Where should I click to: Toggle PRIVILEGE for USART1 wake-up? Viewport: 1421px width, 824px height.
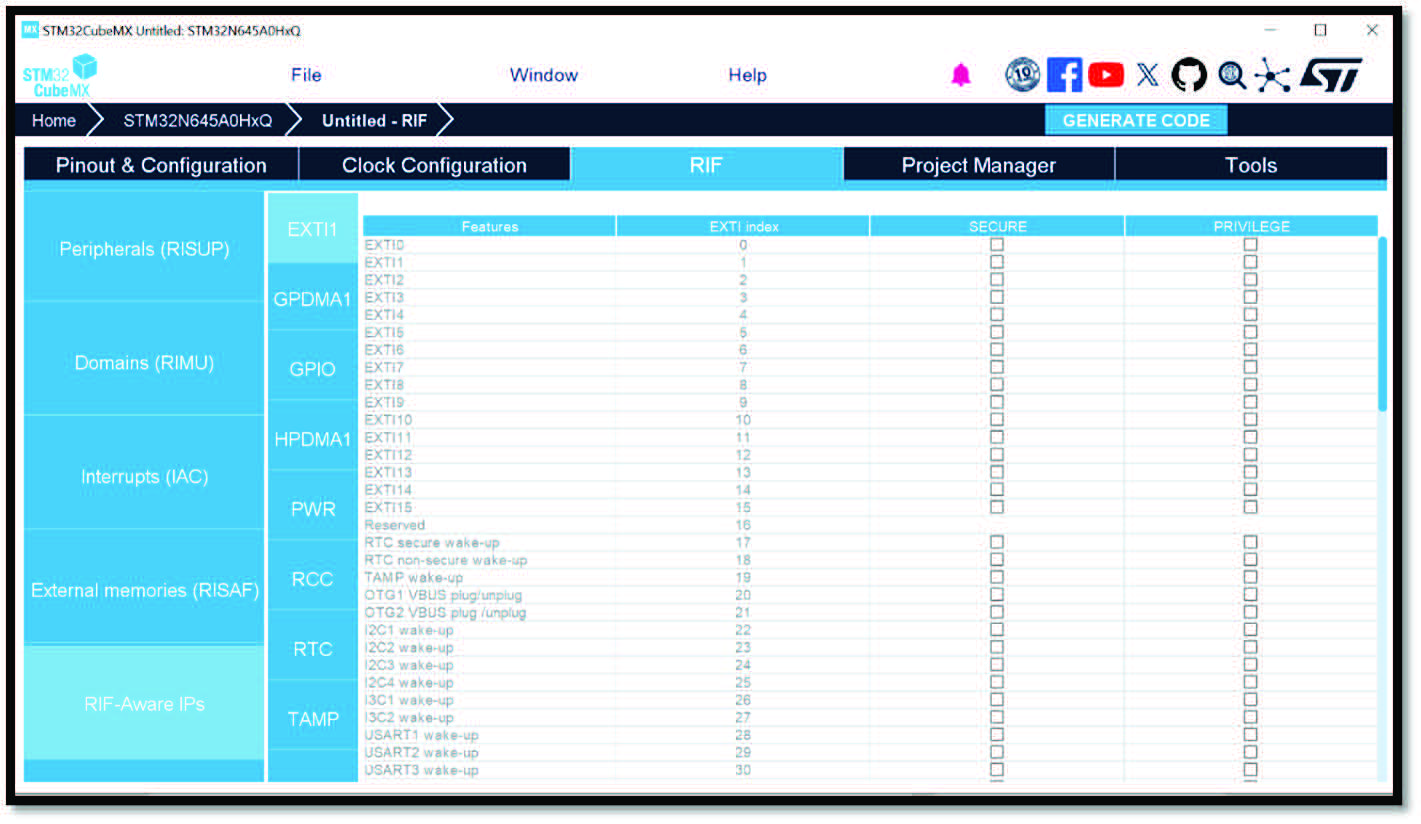click(x=1251, y=735)
